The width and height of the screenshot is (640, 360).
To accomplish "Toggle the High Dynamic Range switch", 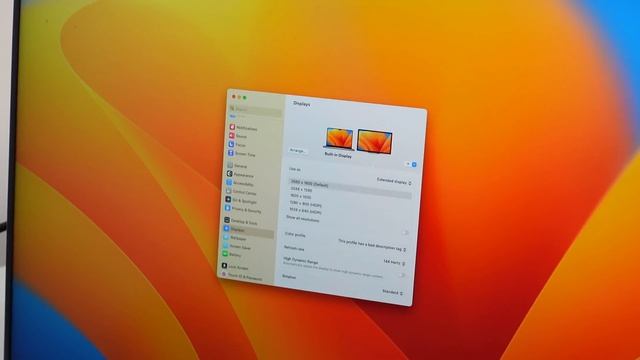I will click(402, 275).
